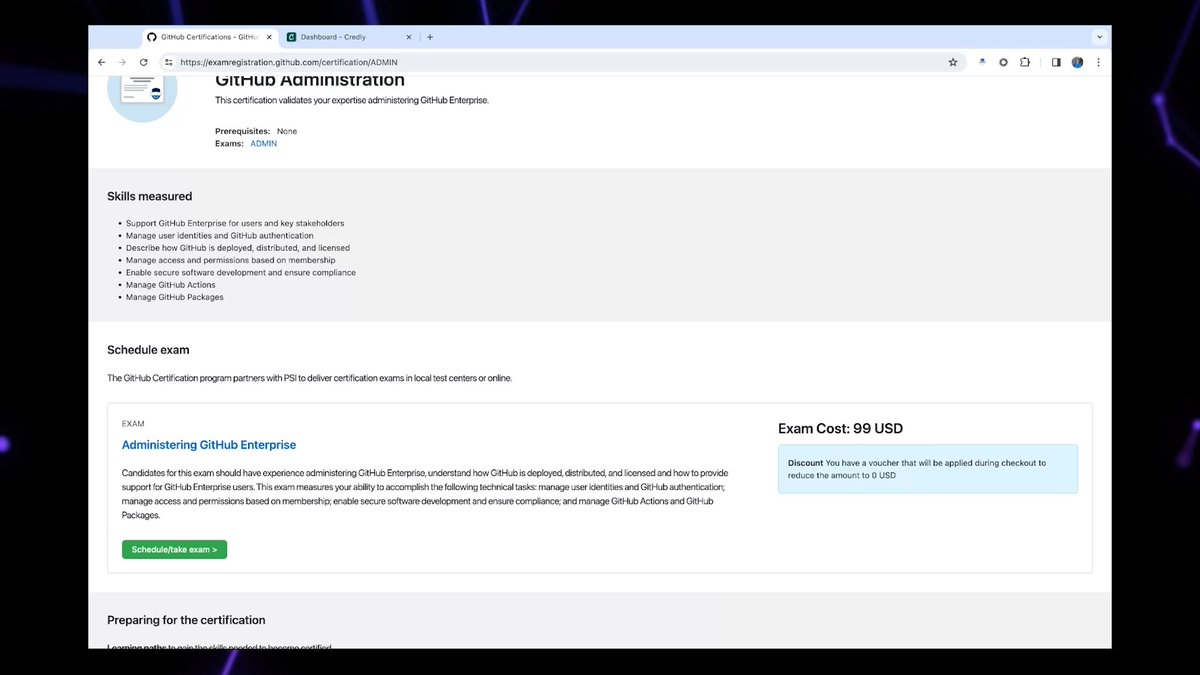Click the 'Exam Cost: 99 USD' text
Image resolution: width=1200 pixels, height=675 pixels.
click(x=840, y=429)
